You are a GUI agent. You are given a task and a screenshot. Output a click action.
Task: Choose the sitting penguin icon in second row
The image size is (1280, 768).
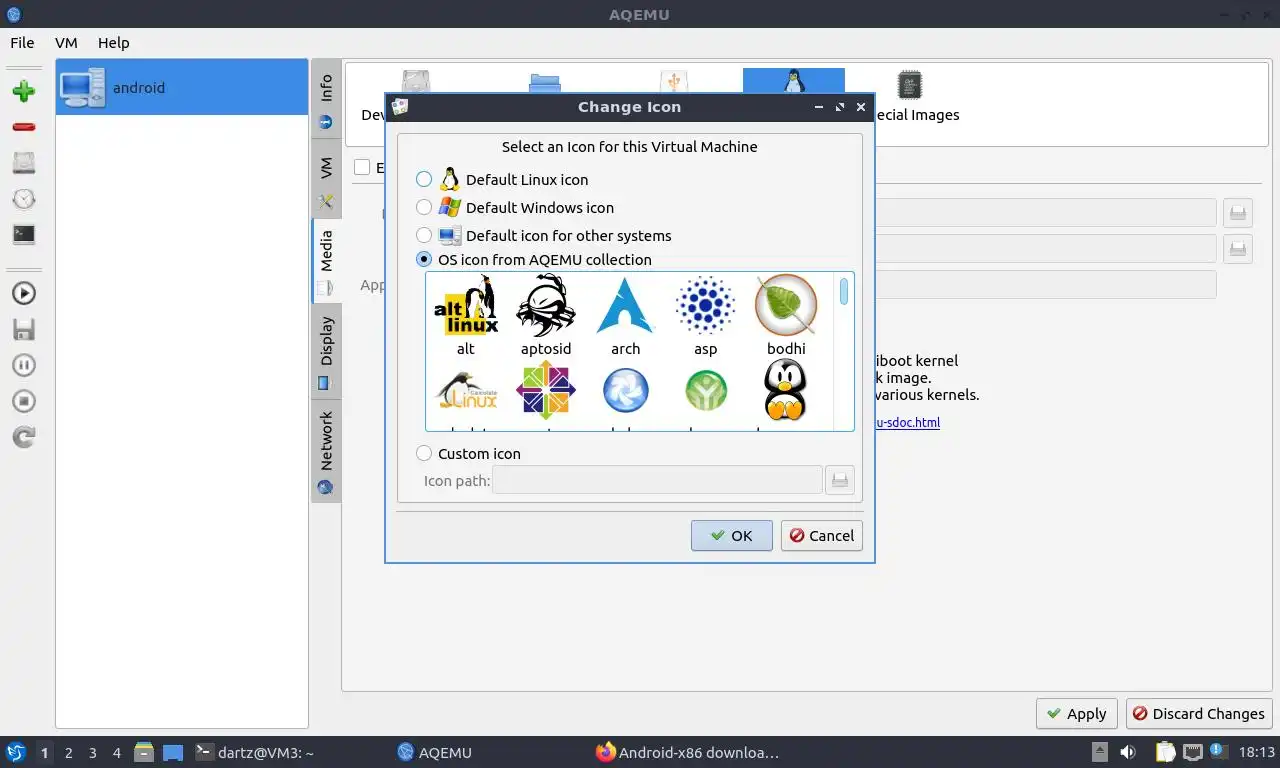pos(786,392)
